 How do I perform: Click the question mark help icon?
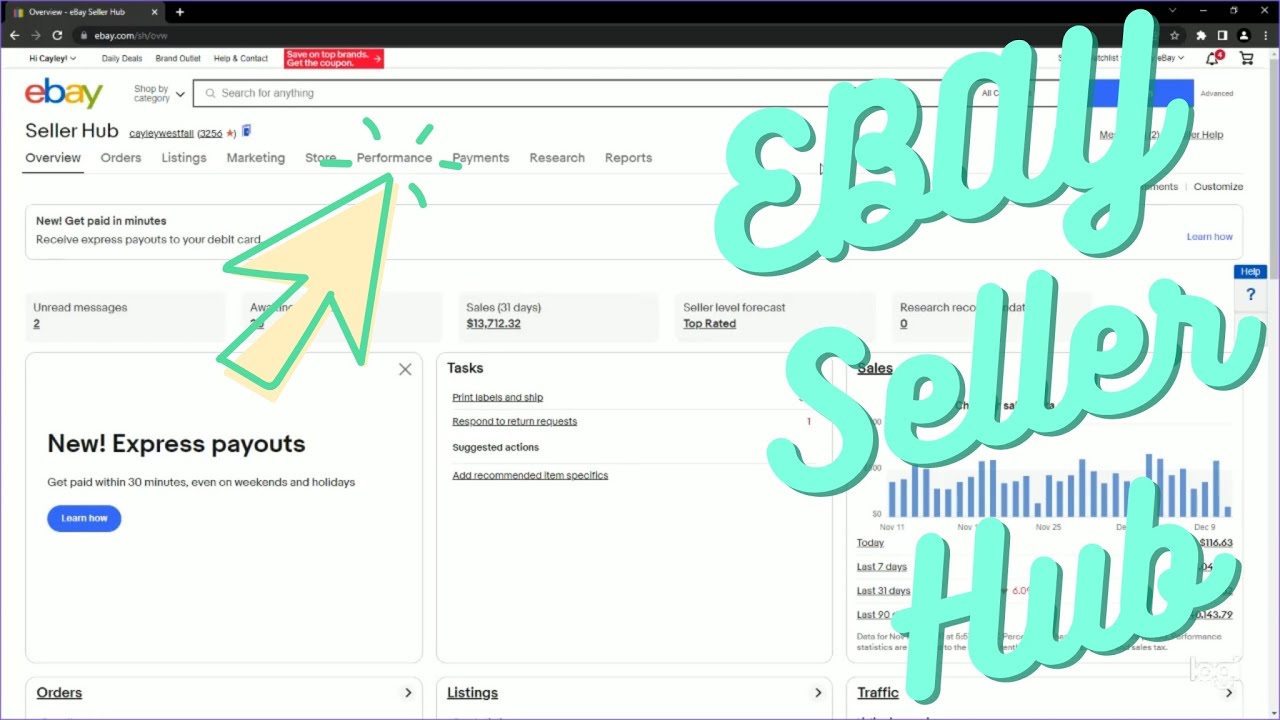click(1251, 295)
